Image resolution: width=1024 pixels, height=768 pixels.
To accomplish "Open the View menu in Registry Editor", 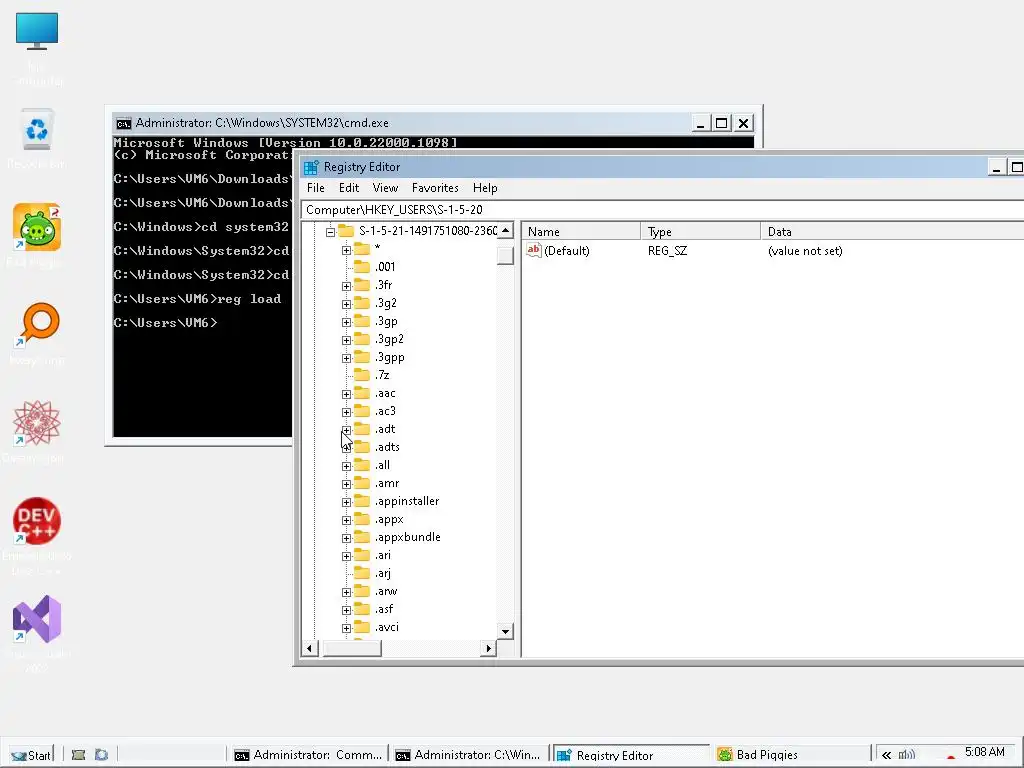I will pos(385,188).
